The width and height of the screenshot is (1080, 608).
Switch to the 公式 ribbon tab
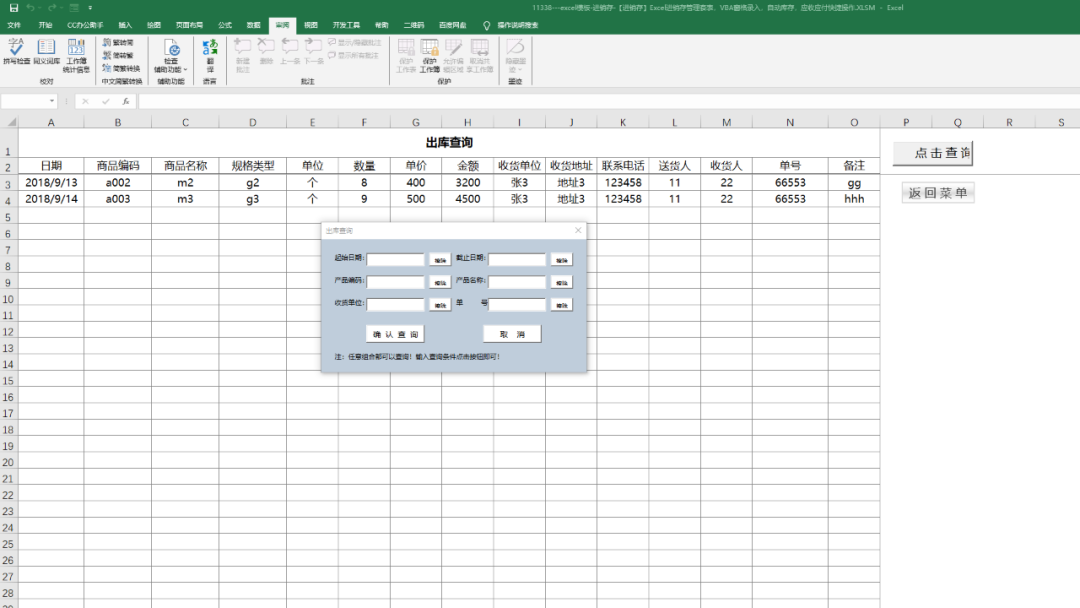pos(225,25)
